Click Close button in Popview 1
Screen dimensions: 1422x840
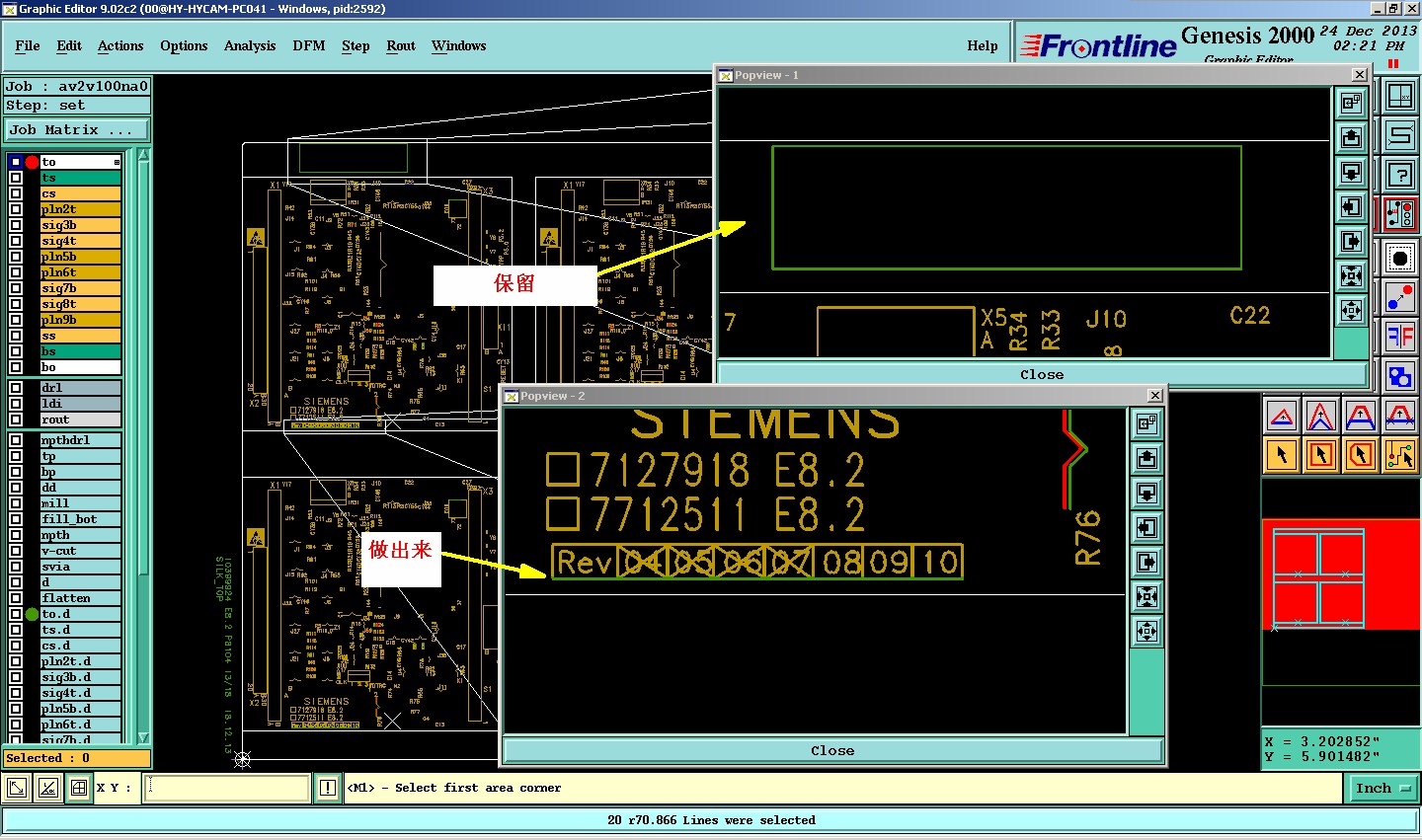(x=1042, y=374)
